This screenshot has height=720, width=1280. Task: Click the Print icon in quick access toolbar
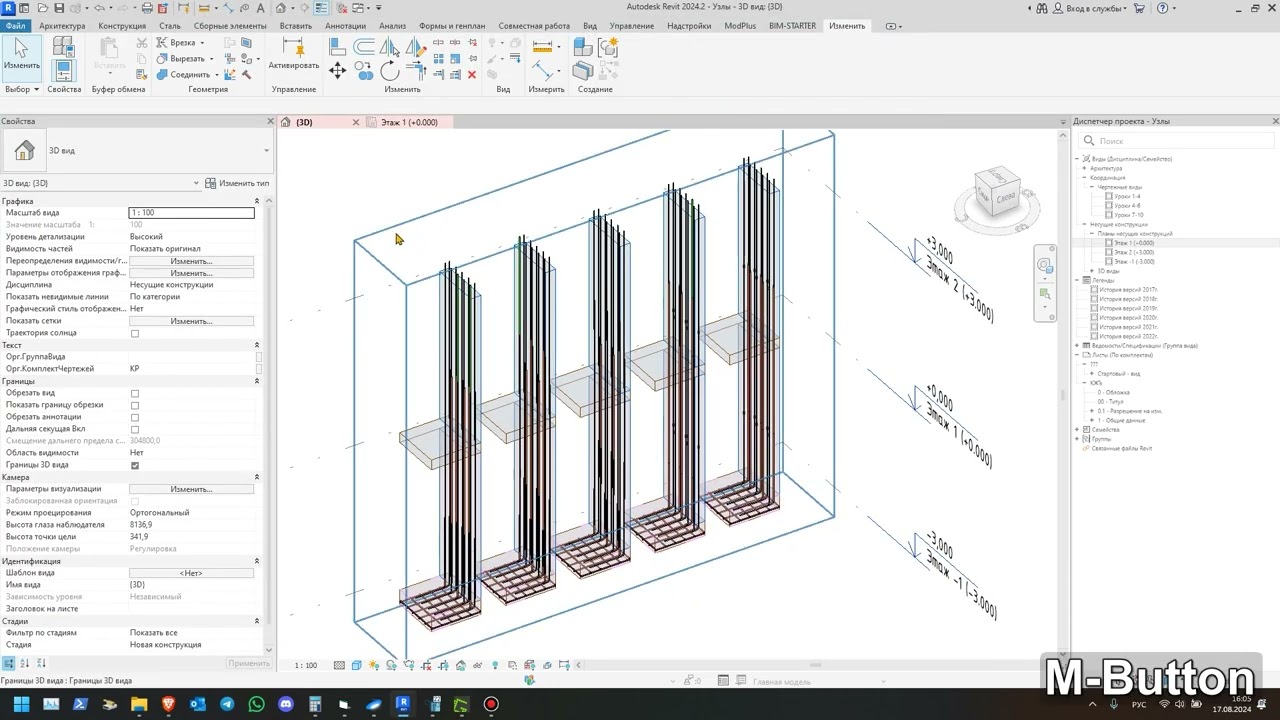(x=147, y=8)
